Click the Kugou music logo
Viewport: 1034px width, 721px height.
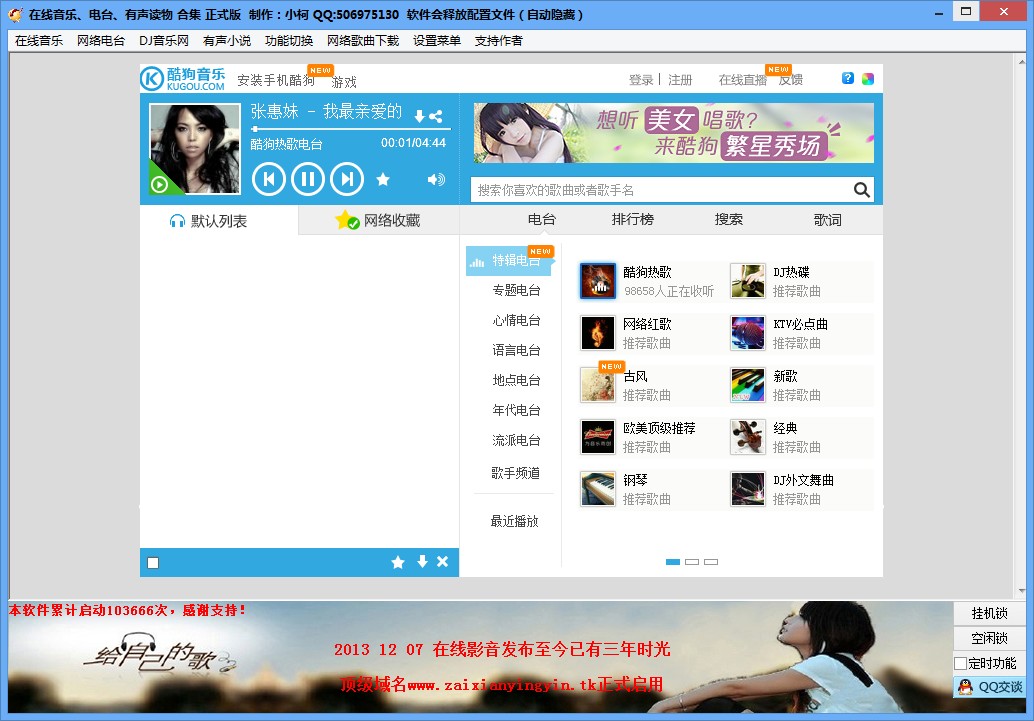point(183,78)
